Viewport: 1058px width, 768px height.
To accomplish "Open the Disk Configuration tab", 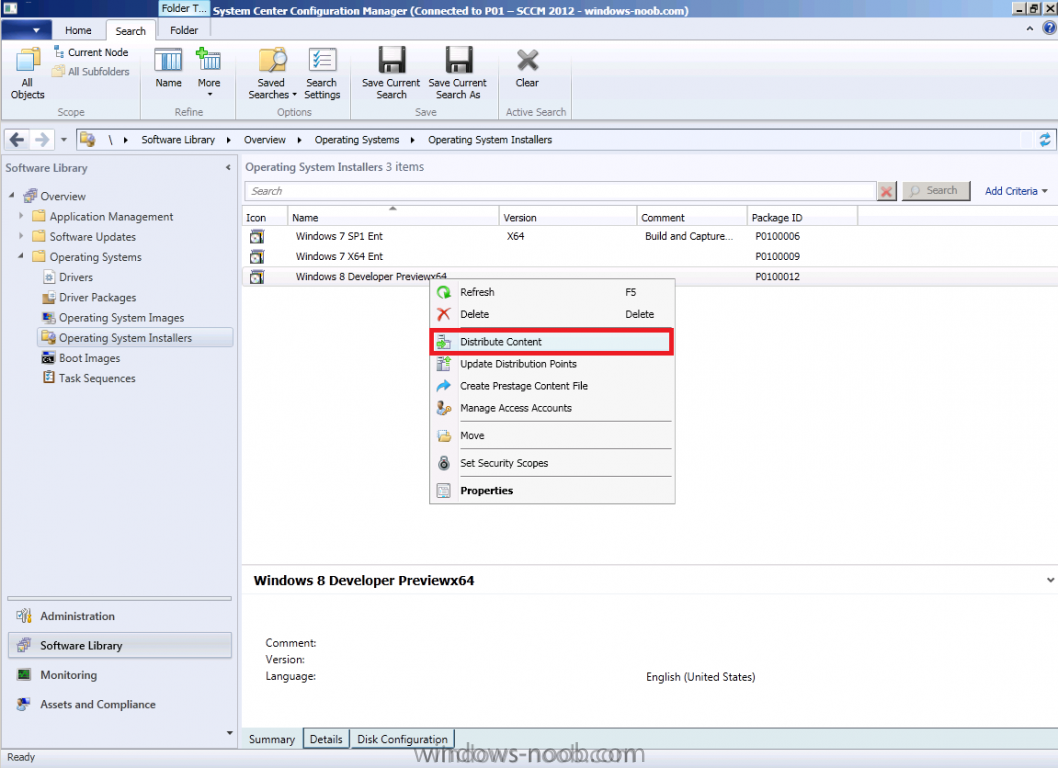I will click(402, 739).
